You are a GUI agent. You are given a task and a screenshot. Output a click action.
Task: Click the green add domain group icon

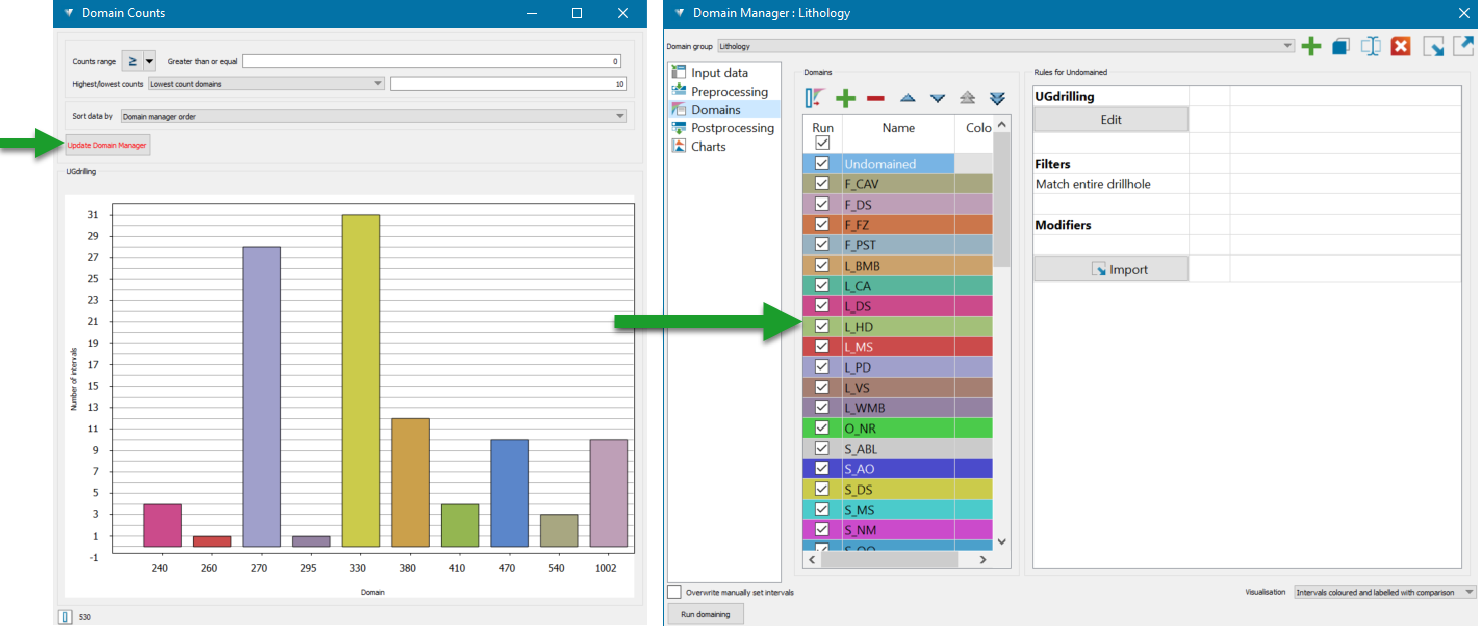1311,46
